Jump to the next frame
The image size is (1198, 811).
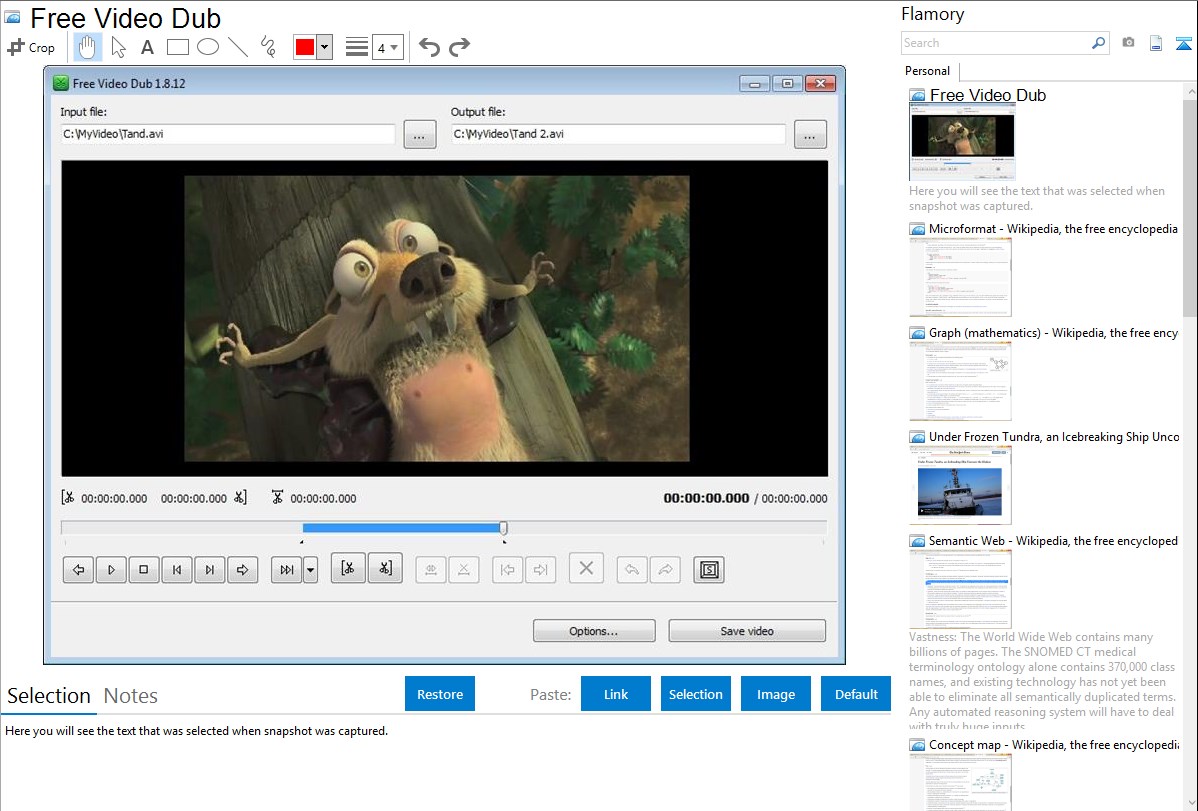click(x=209, y=569)
